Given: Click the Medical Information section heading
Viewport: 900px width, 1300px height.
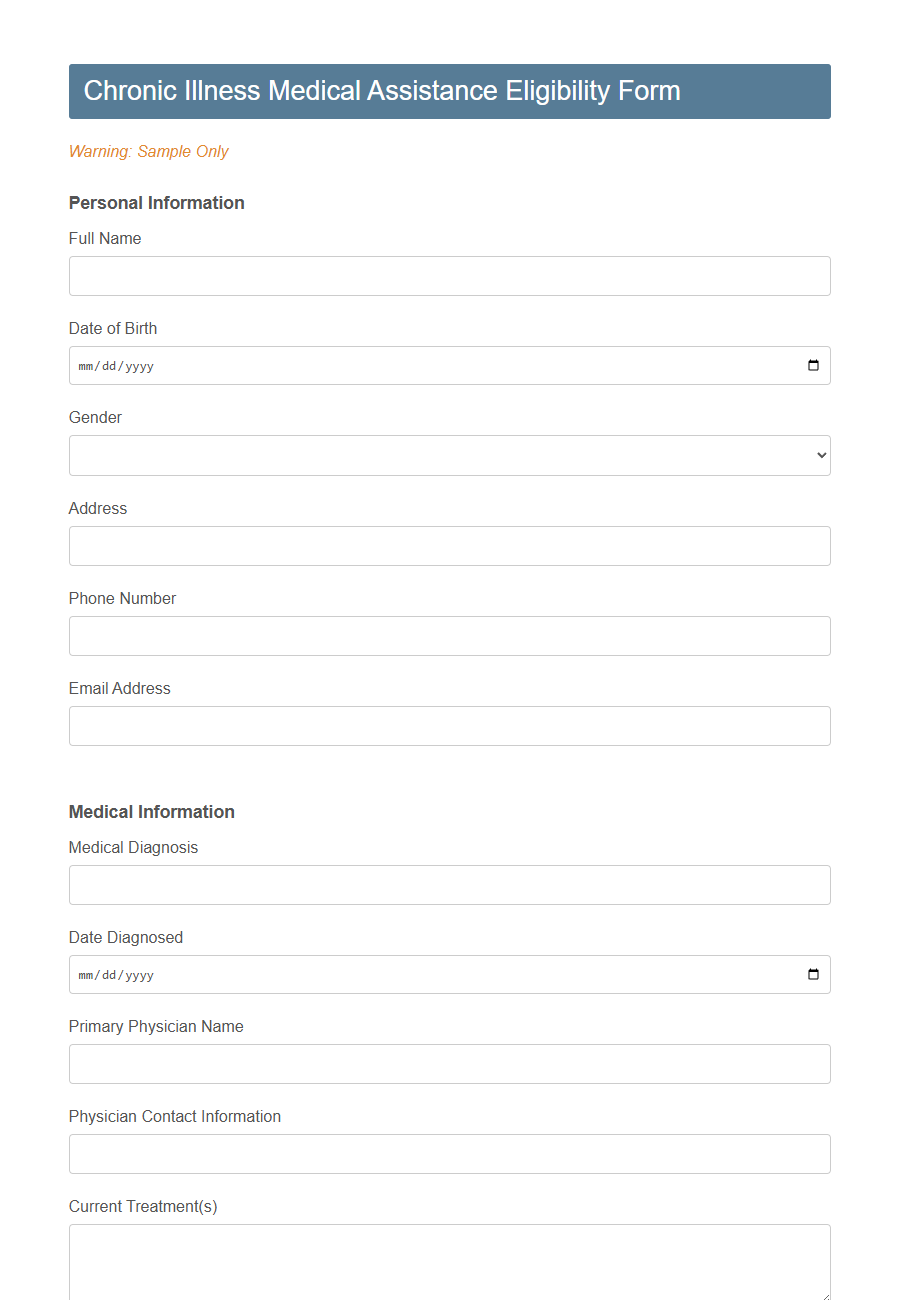Looking at the screenshot, I should pos(151,812).
